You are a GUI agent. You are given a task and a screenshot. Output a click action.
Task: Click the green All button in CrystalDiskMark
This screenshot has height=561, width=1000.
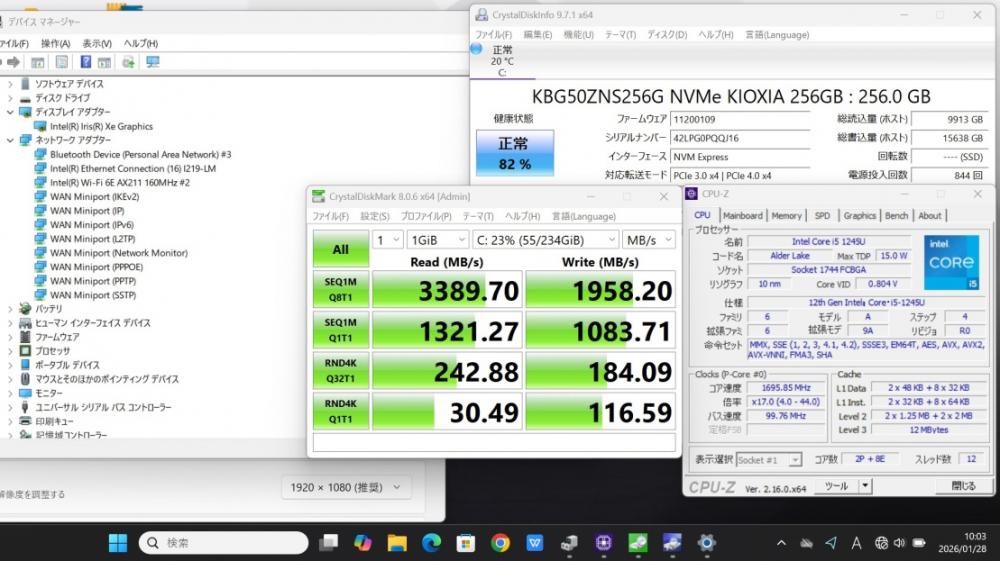(341, 249)
